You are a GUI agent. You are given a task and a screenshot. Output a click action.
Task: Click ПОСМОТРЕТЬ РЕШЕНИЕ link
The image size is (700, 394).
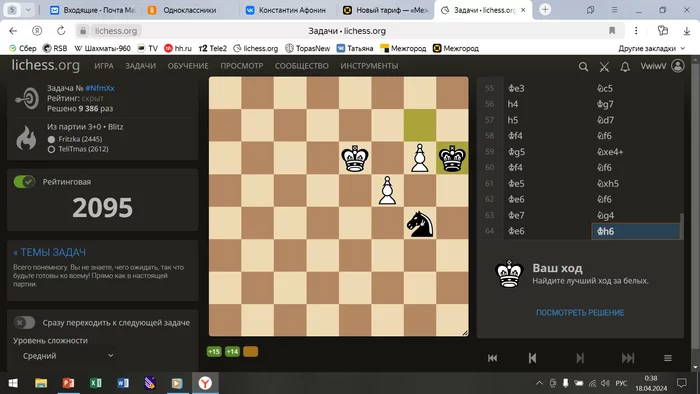580,312
